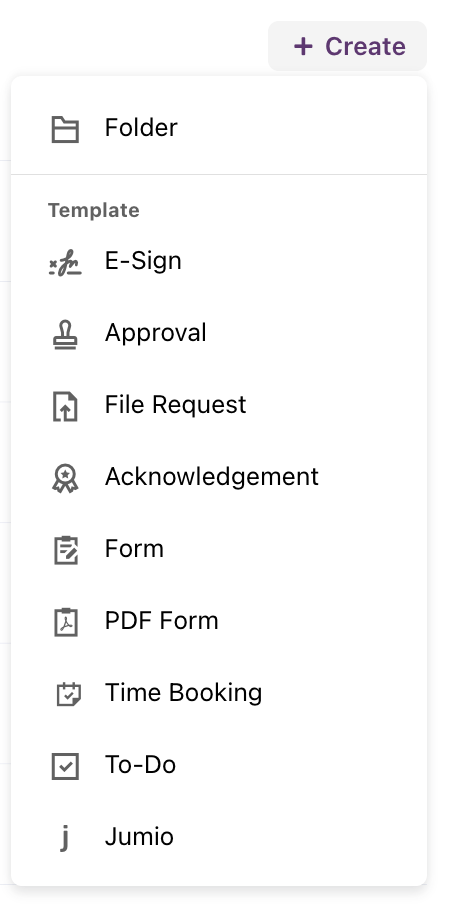The width and height of the screenshot is (450, 904).
Task: Select Acknowledgement template label
Action: click(x=211, y=477)
